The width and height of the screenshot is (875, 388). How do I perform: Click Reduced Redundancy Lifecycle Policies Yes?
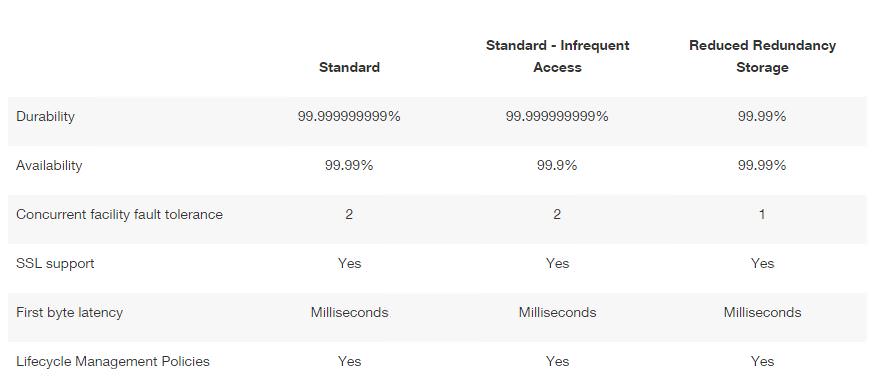[762, 361]
